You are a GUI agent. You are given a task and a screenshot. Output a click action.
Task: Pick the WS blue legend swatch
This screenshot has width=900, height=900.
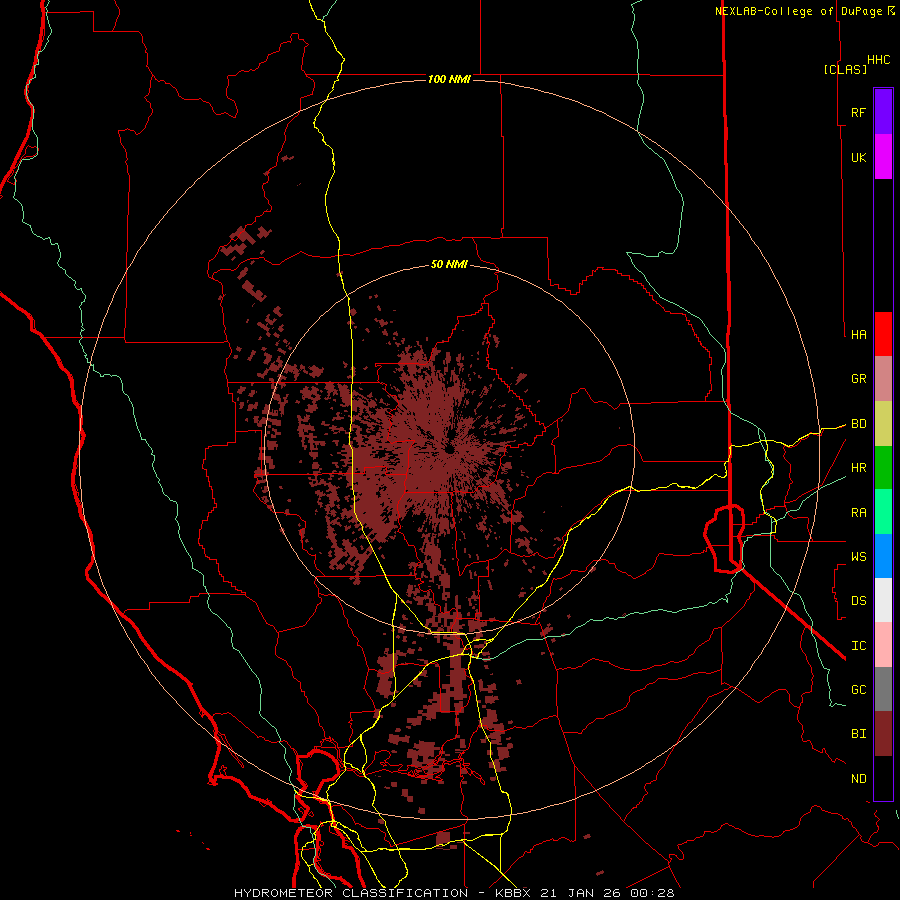click(883, 556)
